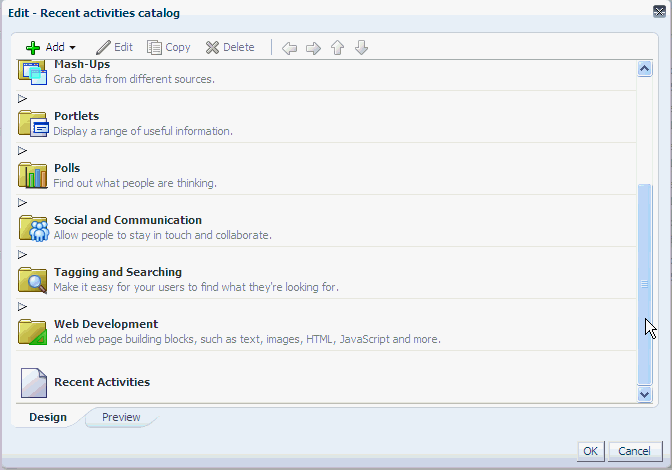This screenshot has height=470, width=672.
Task: Click the scrollbar up arrow
Action: 645,69
